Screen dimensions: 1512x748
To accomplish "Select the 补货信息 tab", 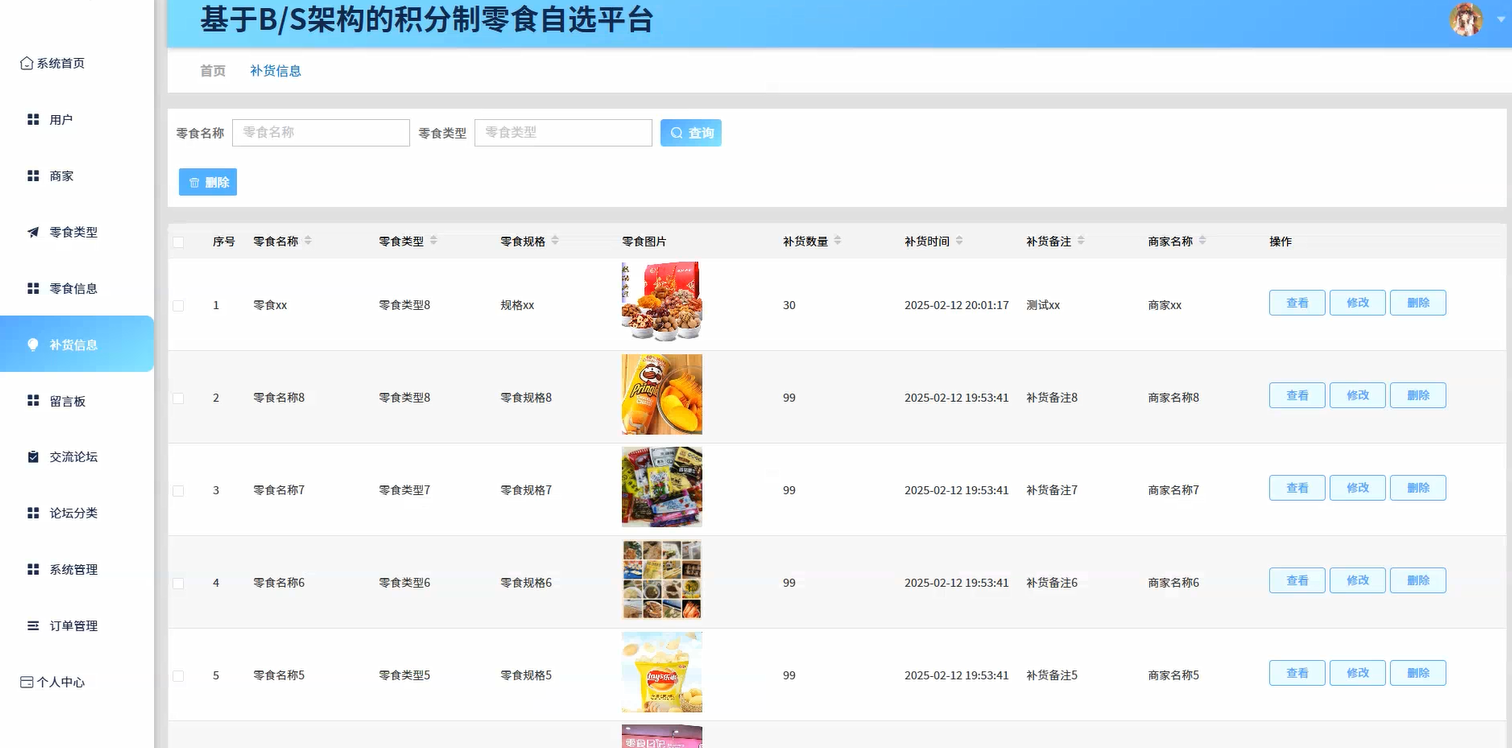I will point(275,70).
